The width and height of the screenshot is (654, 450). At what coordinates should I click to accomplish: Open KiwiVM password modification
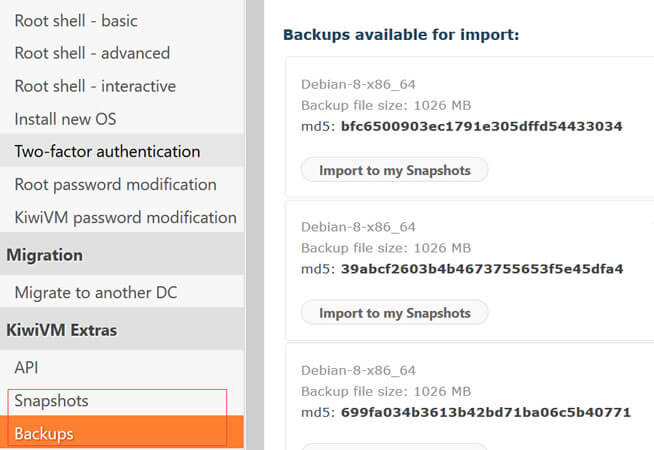click(125, 217)
